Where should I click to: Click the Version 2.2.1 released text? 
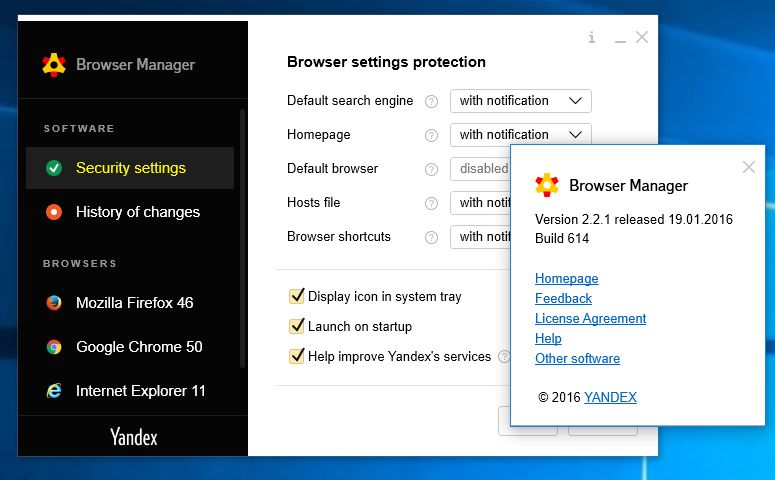click(634, 219)
